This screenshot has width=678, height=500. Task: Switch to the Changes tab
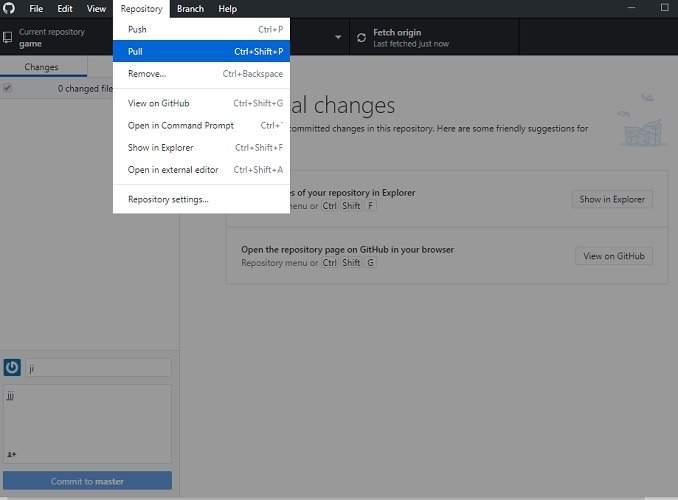click(x=43, y=67)
